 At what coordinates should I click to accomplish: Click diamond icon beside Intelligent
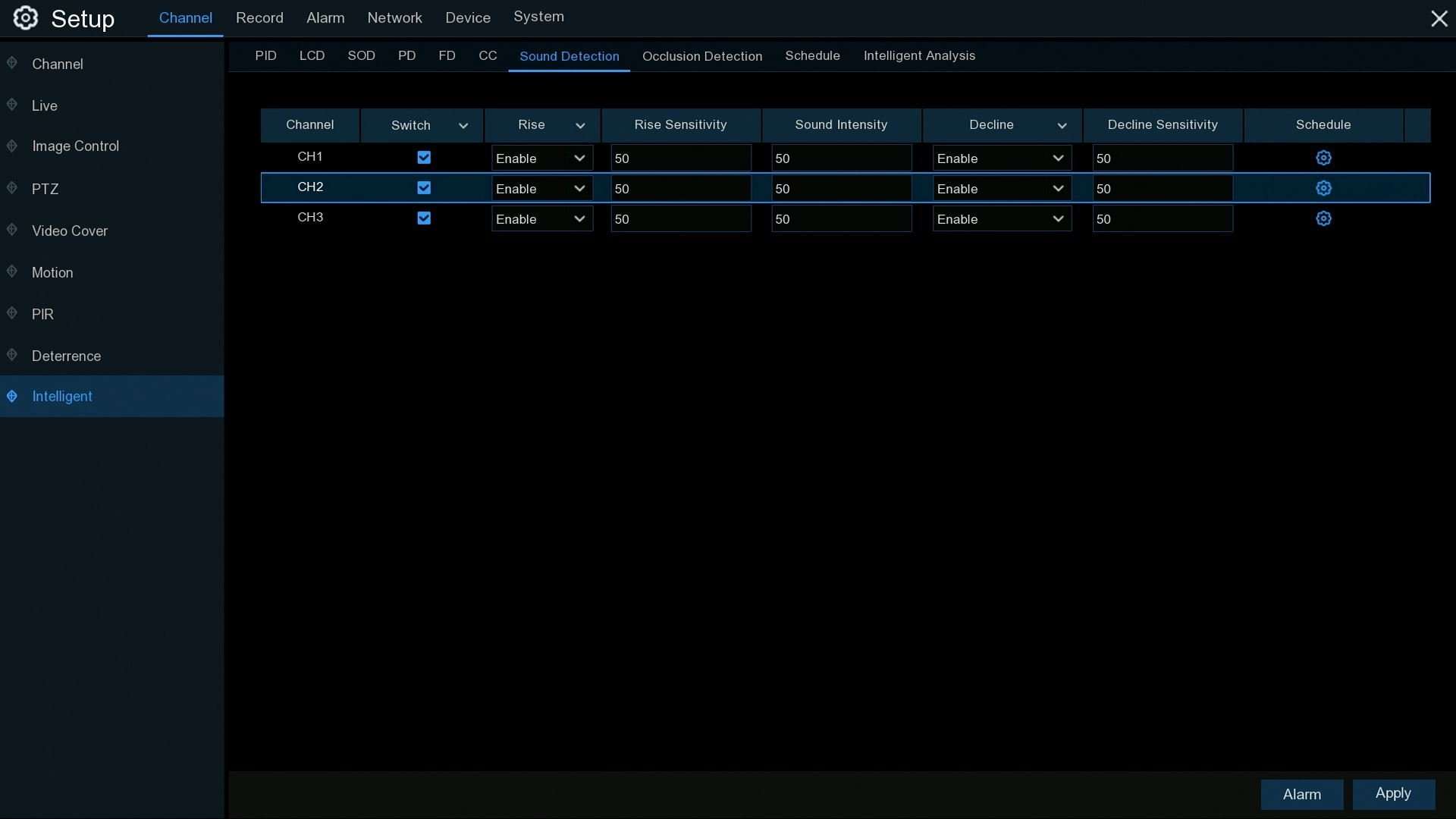[12, 396]
